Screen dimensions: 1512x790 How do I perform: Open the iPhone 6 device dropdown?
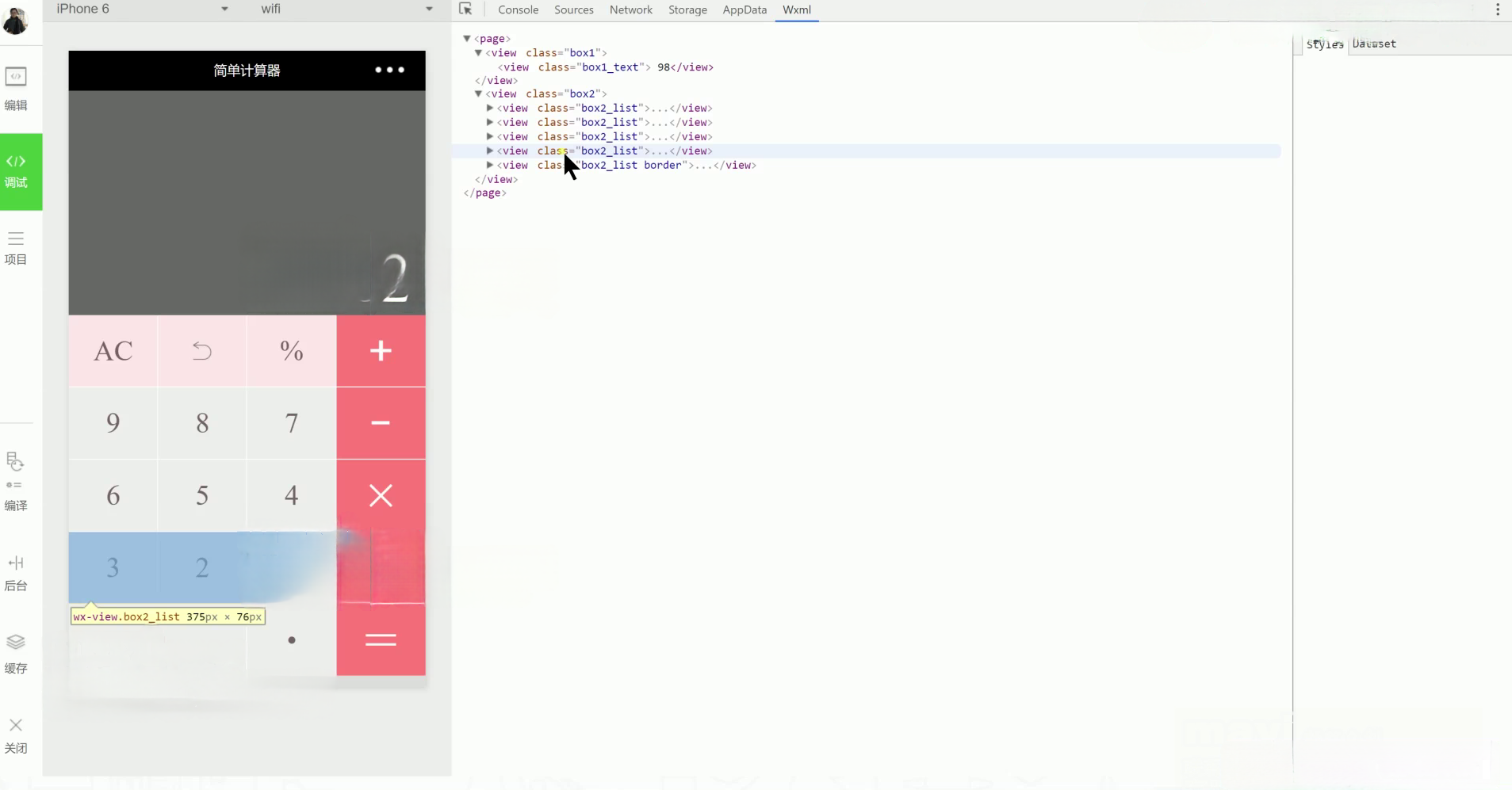pyautogui.click(x=143, y=10)
